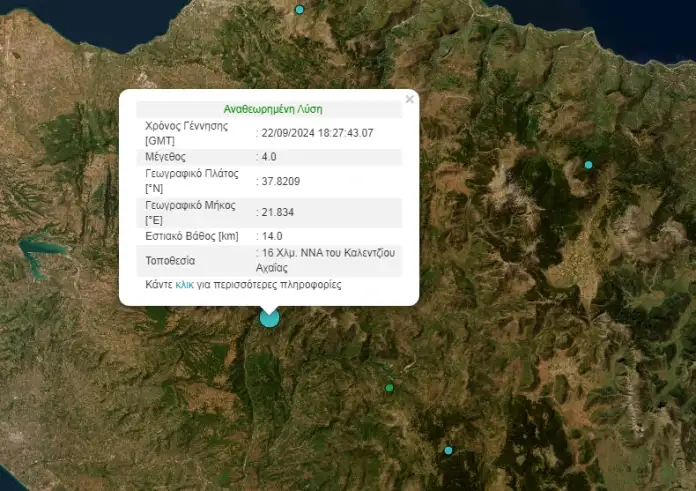Click the magnitude value 4.0
The height and width of the screenshot is (491, 696).
coord(269,157)
